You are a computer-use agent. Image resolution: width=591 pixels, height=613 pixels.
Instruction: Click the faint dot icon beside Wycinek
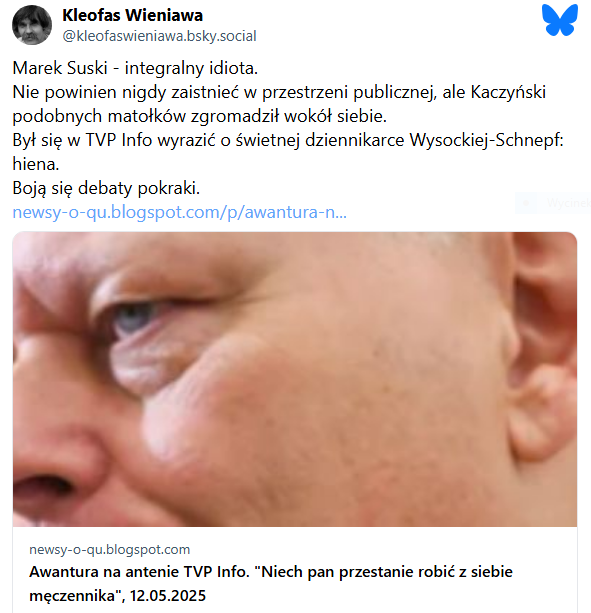526,203
